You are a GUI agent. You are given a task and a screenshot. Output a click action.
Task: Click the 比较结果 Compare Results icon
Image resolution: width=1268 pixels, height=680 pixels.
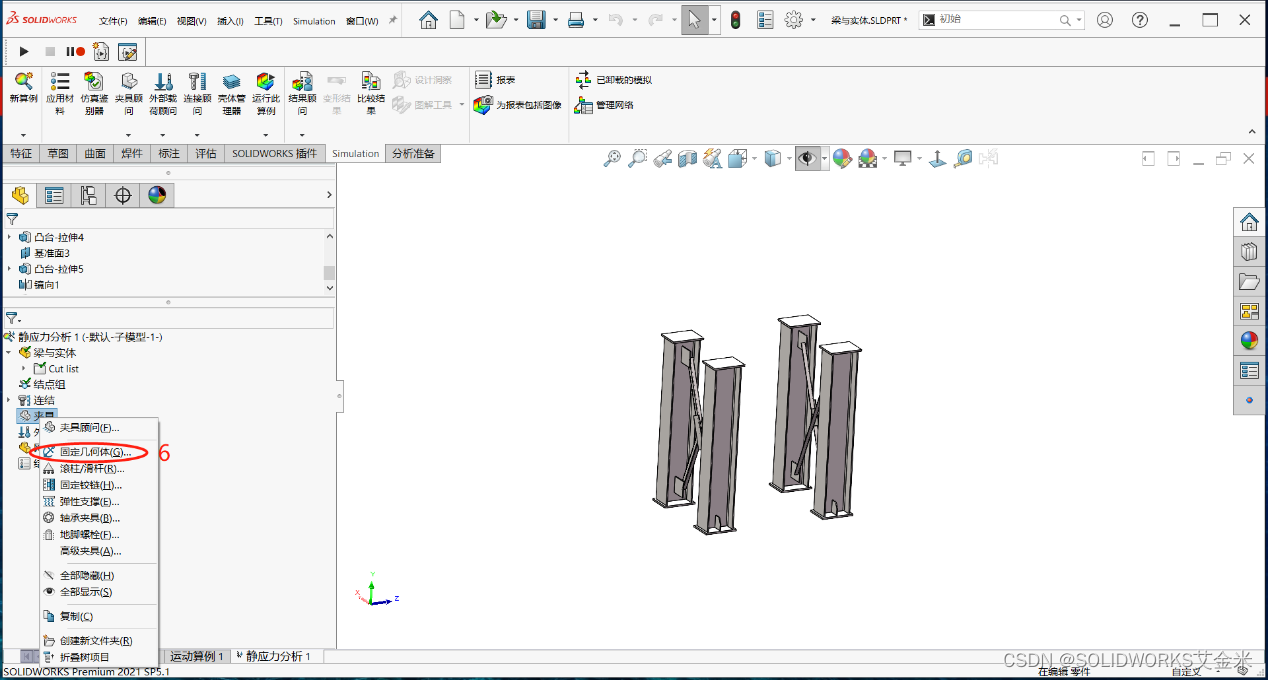pyautogui.click(x=371, y=82)
